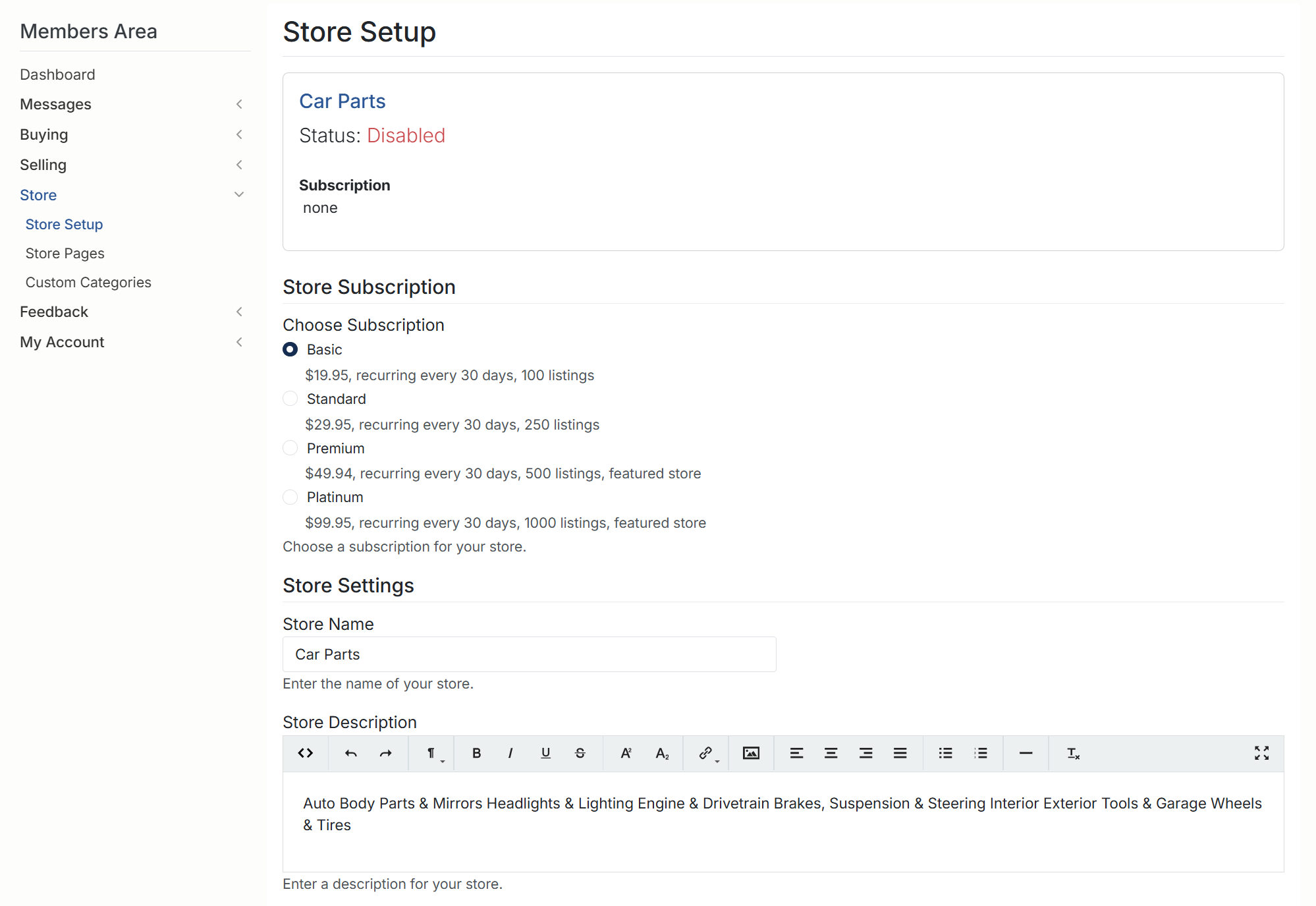
Task: Click the Store Name input field
Action: point(529,654)
